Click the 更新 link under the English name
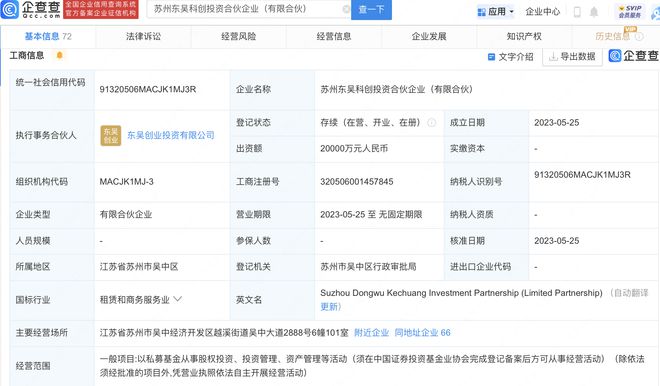Screen dimensions: 660x386 (331, 306)
